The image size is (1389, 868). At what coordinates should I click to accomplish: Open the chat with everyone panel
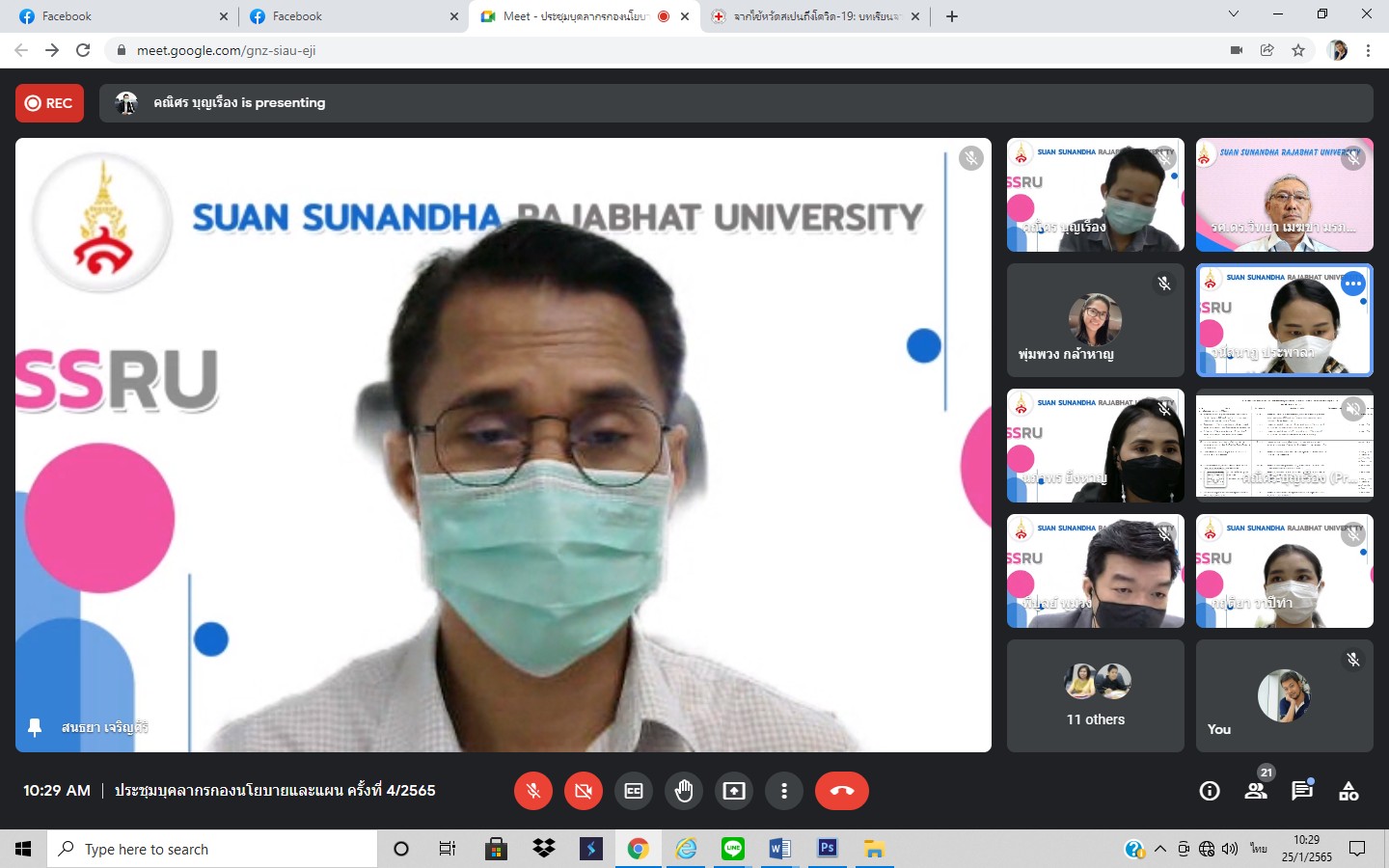point(1302,791)
